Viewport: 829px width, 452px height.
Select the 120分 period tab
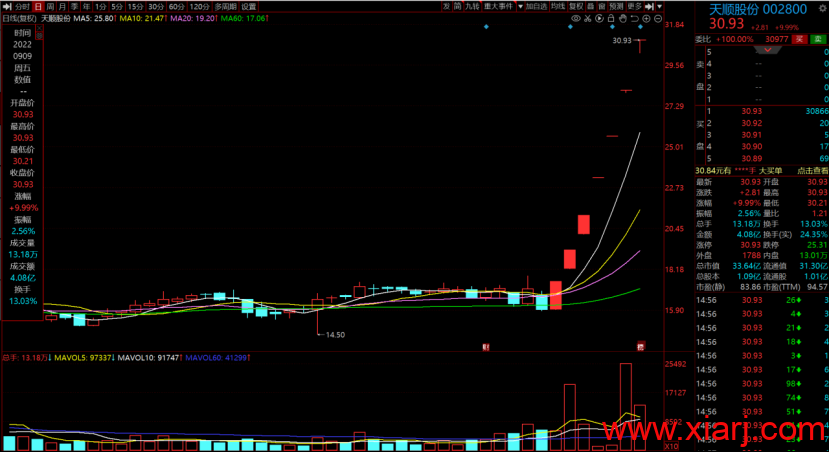tap(199, 6)
